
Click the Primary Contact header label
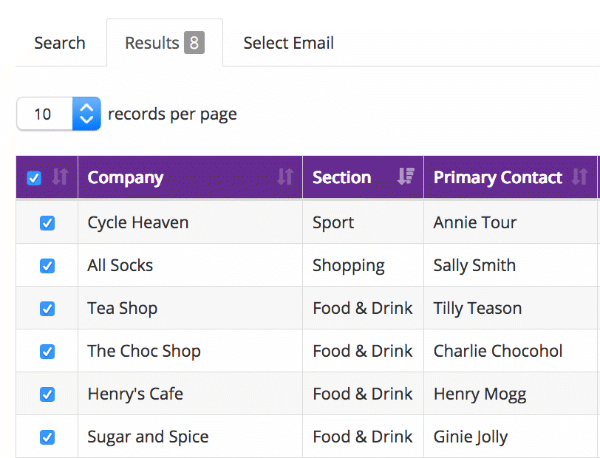(497, 178)
